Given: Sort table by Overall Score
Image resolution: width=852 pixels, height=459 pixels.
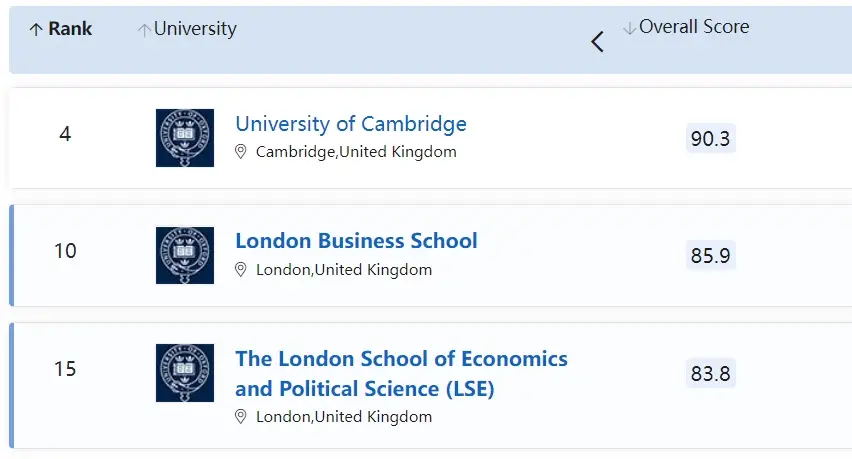Looking at the screenshot, I should pos(693,27).
